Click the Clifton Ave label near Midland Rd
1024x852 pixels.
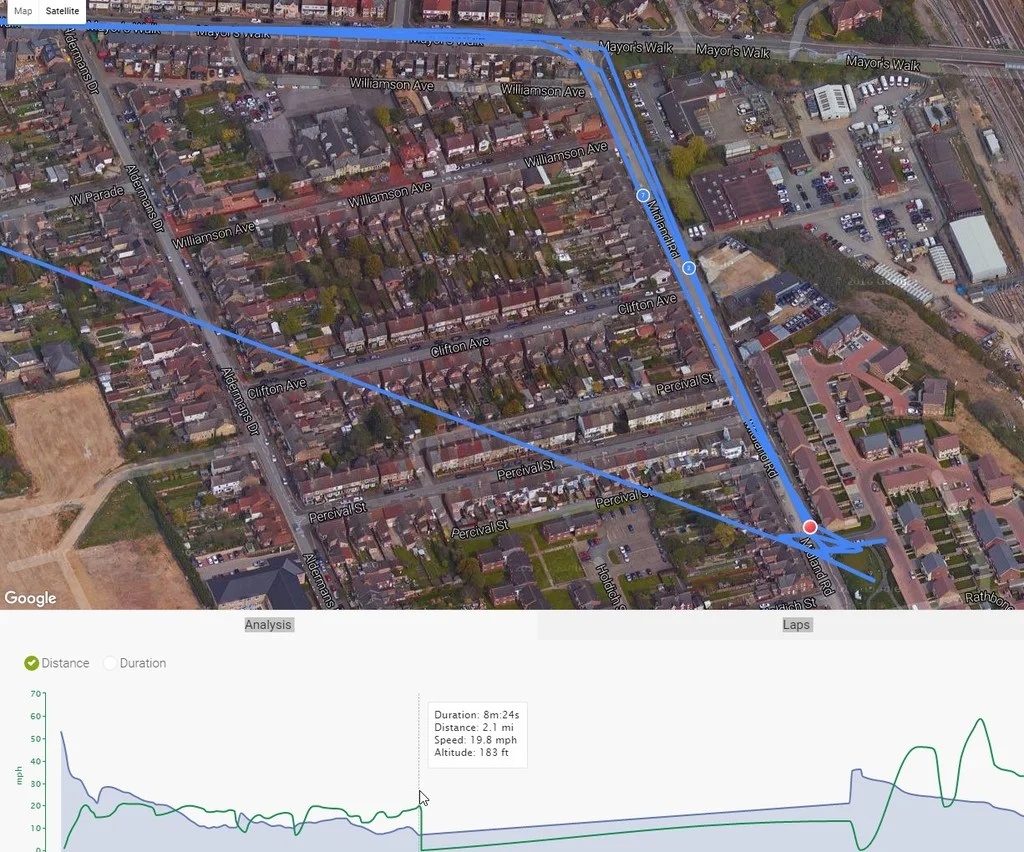[x=647, y=304]
